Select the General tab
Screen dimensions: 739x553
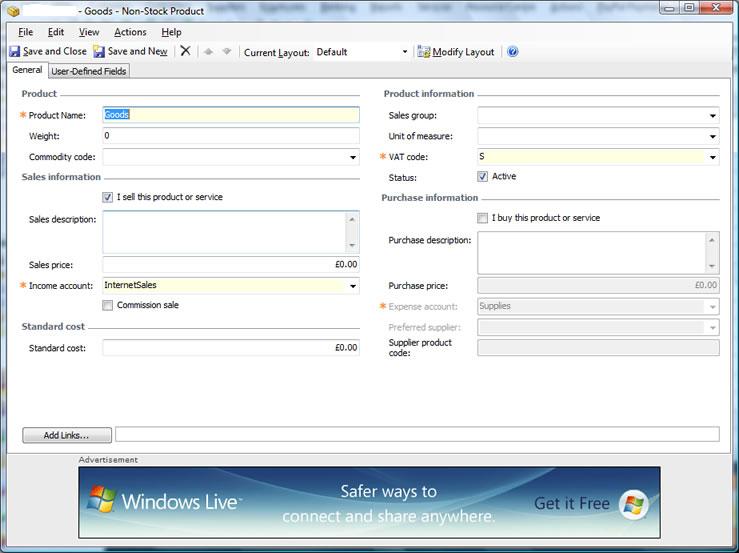tap(27, 70)
